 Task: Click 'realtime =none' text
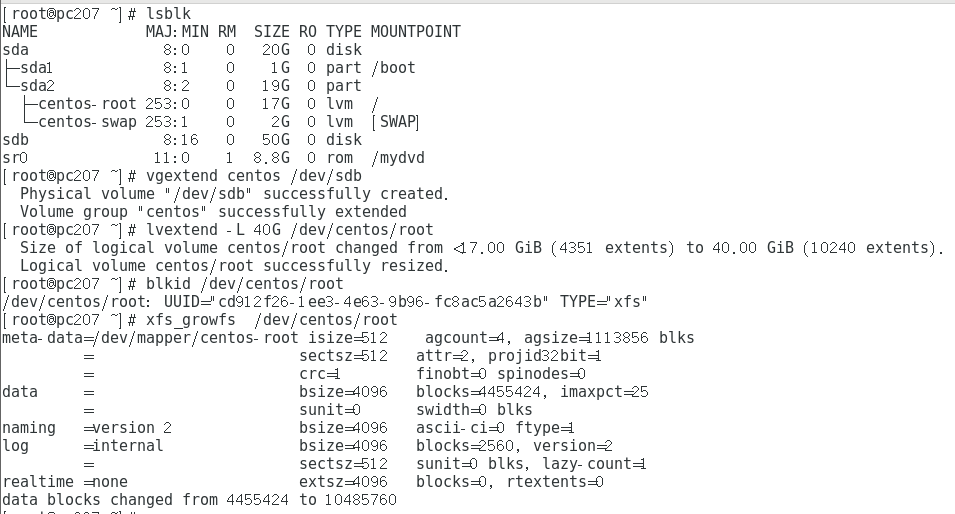pyautogui.click(x=65, y=482)
